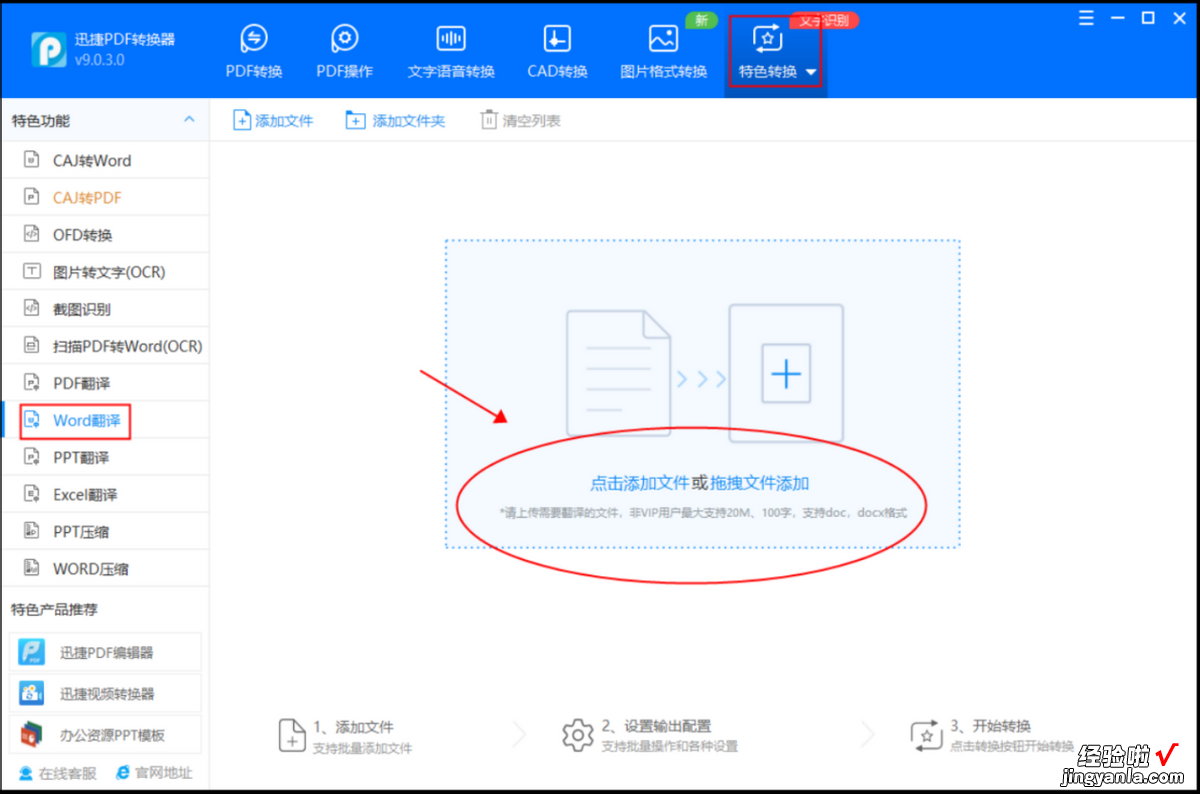Screen dimensions: 1200x794
Task: Click the 拖拽文件添加 link
Action: 759,483
